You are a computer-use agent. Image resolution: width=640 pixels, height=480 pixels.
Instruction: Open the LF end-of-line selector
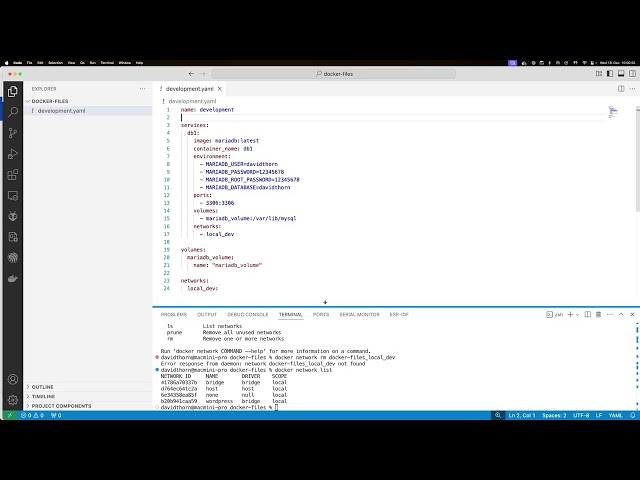pyautogui.click(x=599, y=415)
